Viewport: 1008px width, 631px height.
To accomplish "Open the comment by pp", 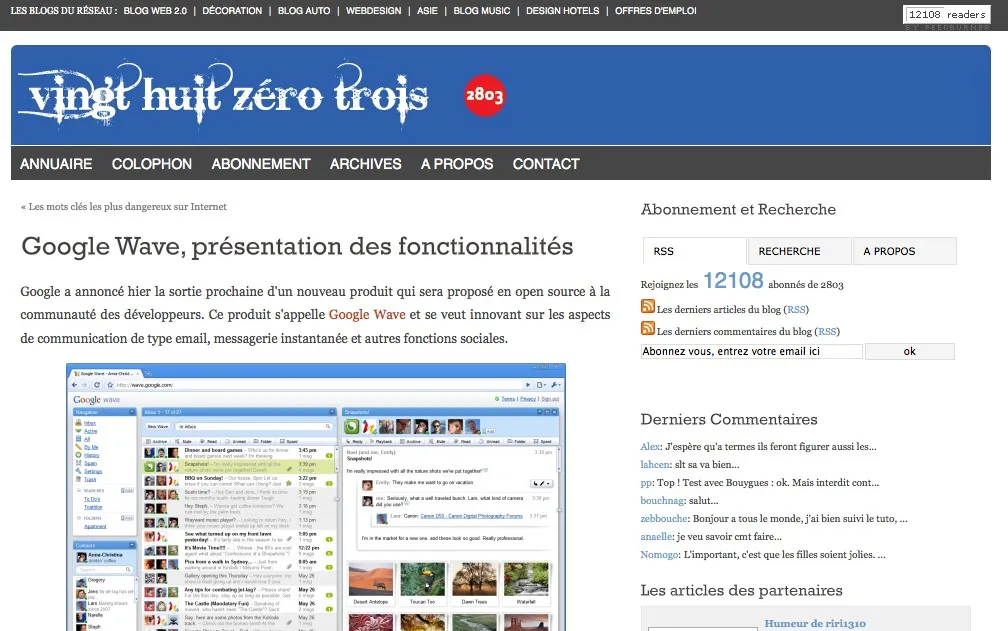I will (646, 482).
